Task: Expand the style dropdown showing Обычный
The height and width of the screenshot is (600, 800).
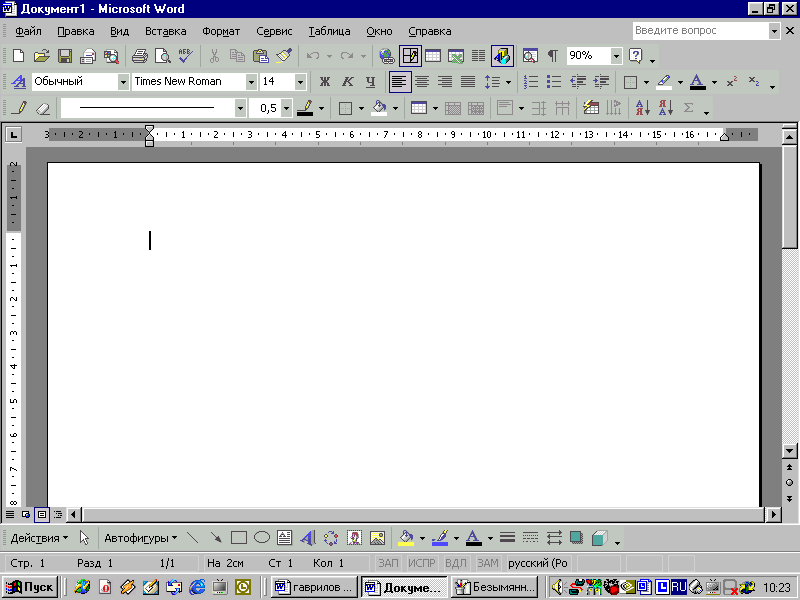Action: [123, 82]
